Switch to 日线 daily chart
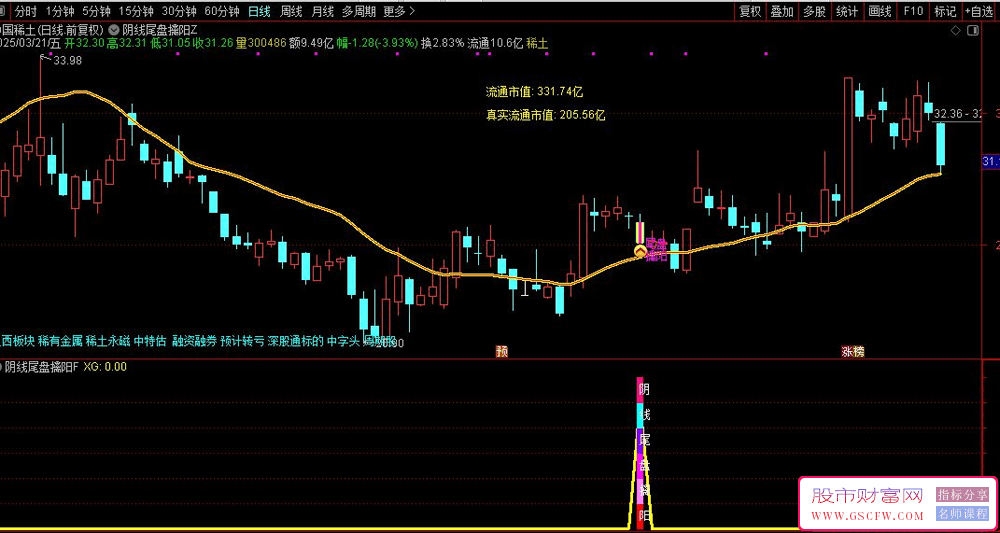This screenshot has width=1000, height=533. tap(258, 11)
